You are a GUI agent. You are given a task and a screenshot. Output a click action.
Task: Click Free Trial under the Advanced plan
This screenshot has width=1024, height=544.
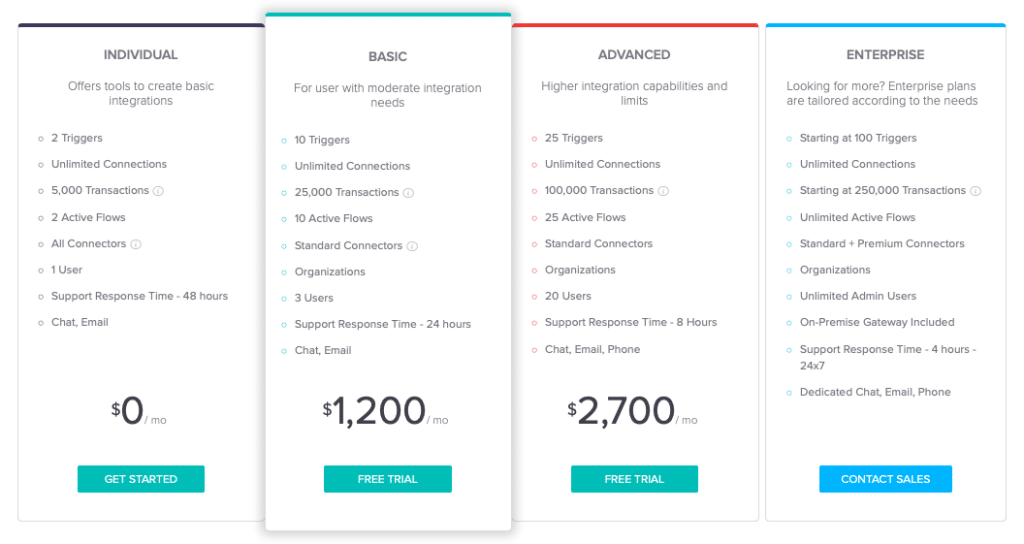(634, 480)
